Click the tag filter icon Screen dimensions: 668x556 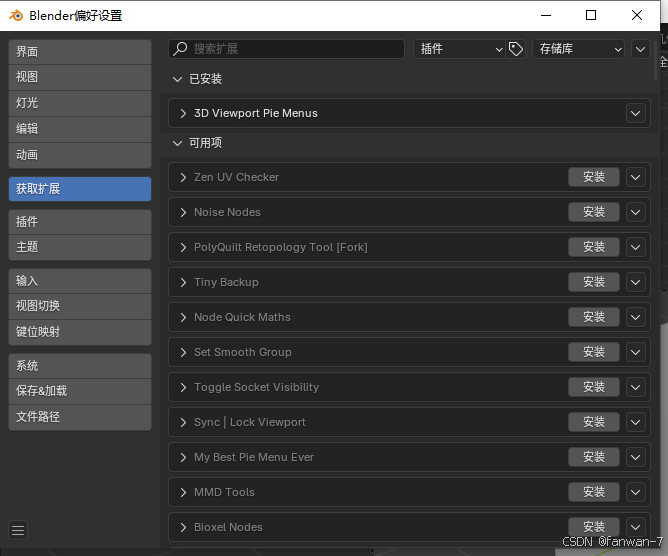516,49
